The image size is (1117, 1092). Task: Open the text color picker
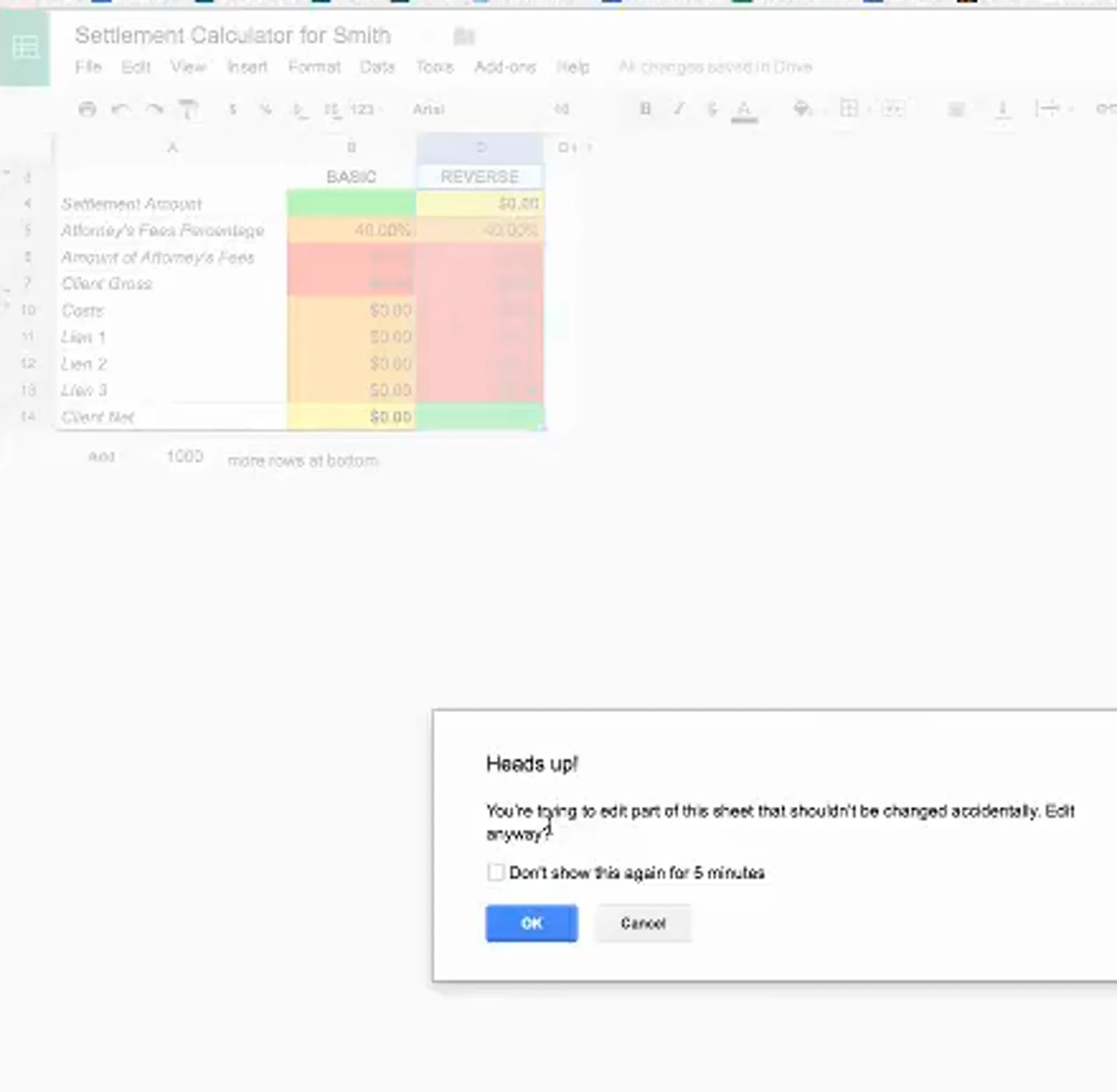(x=744, y=110)
